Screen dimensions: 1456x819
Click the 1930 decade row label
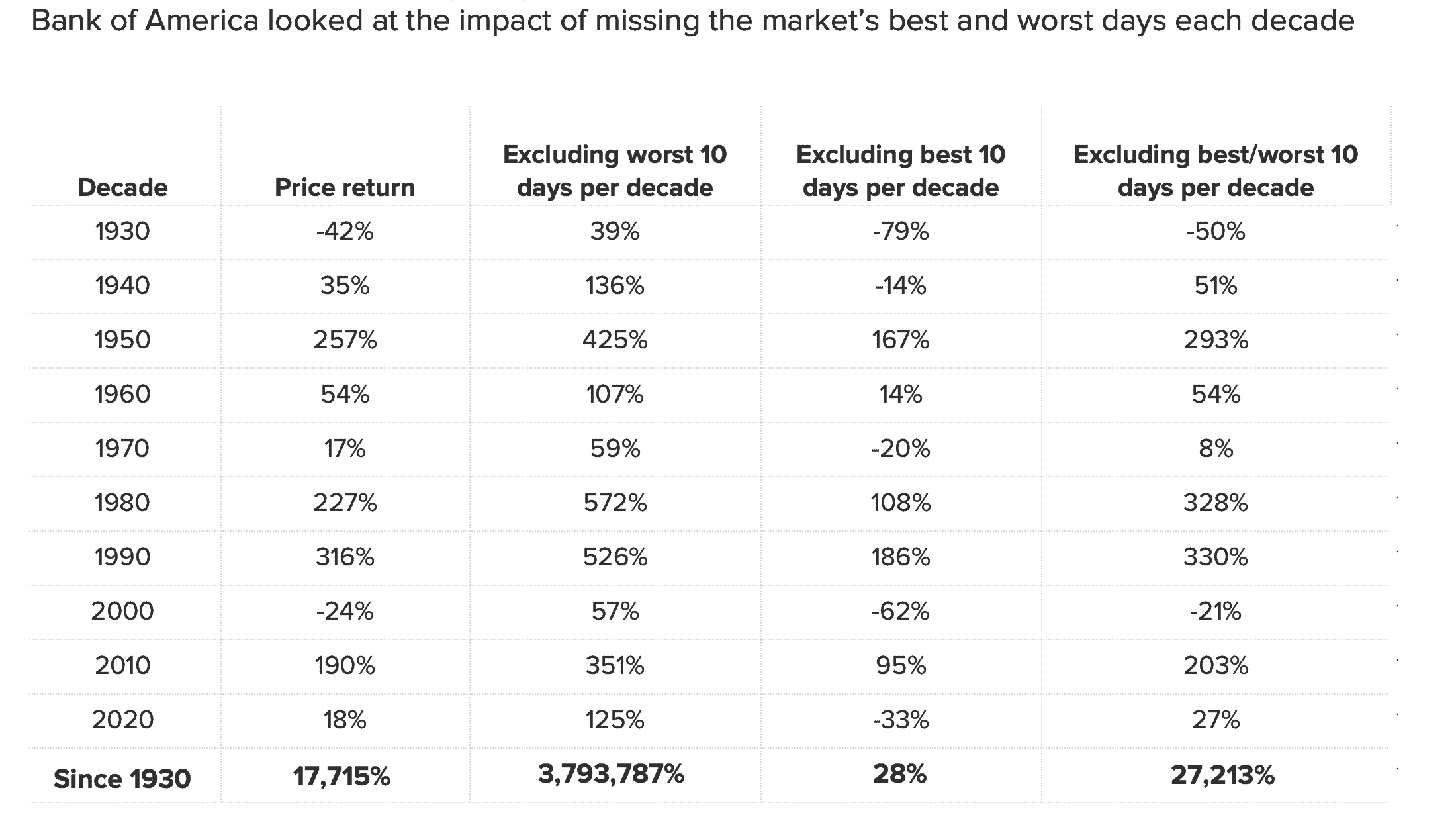tap(122, 232)
